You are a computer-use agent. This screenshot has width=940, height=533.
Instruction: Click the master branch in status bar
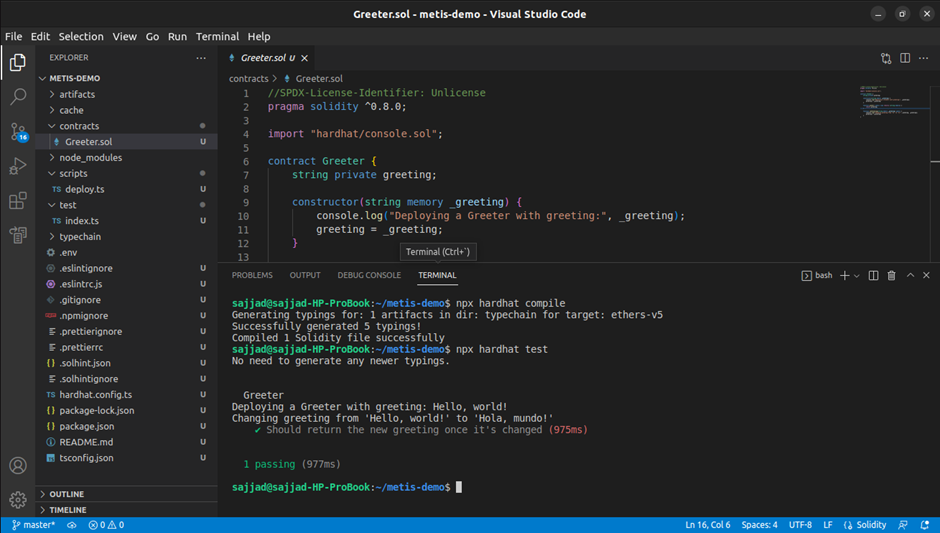pyautogui.click(x=33, y=525)
